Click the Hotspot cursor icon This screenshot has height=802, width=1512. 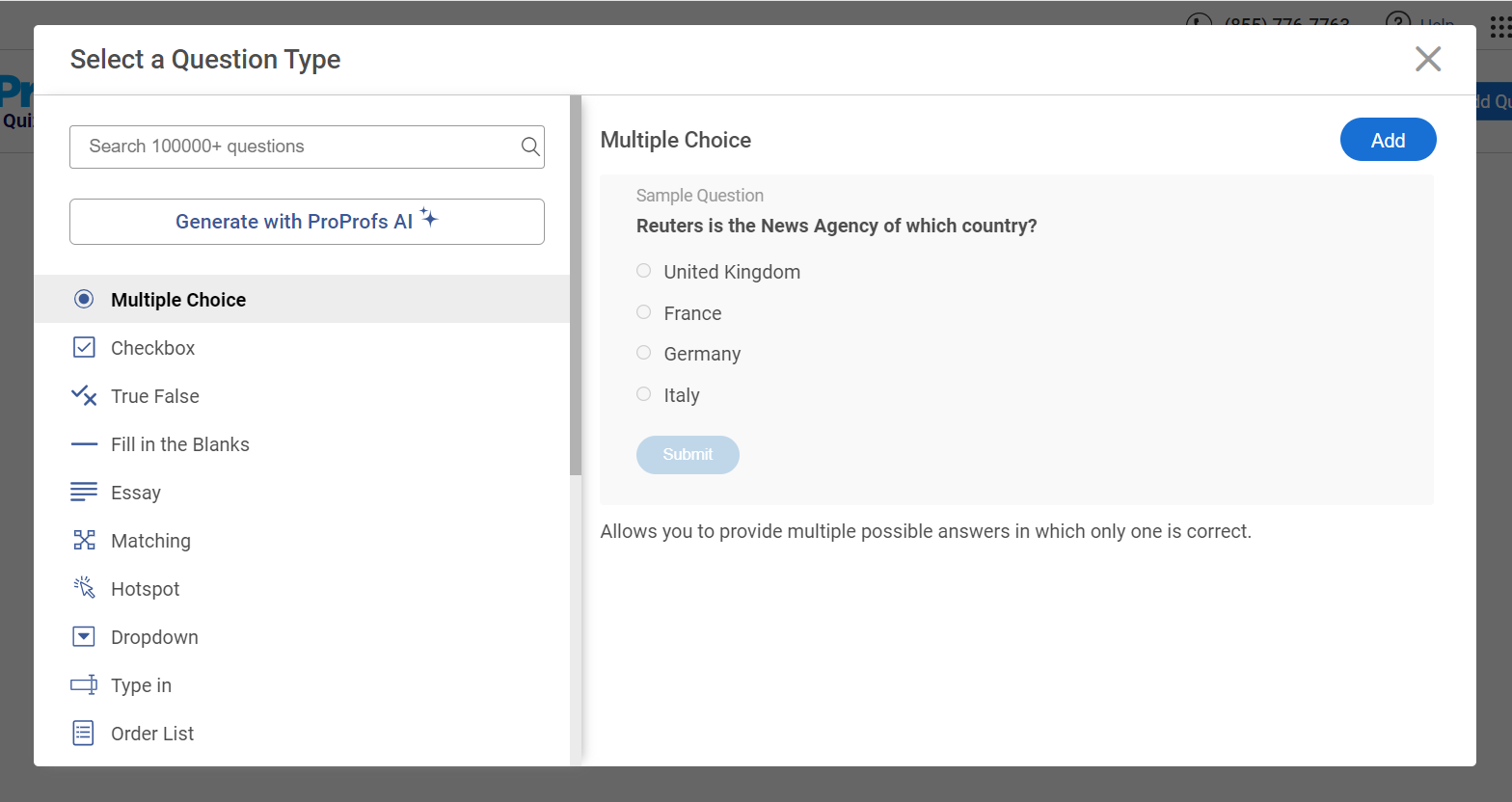tap(84, 588)
